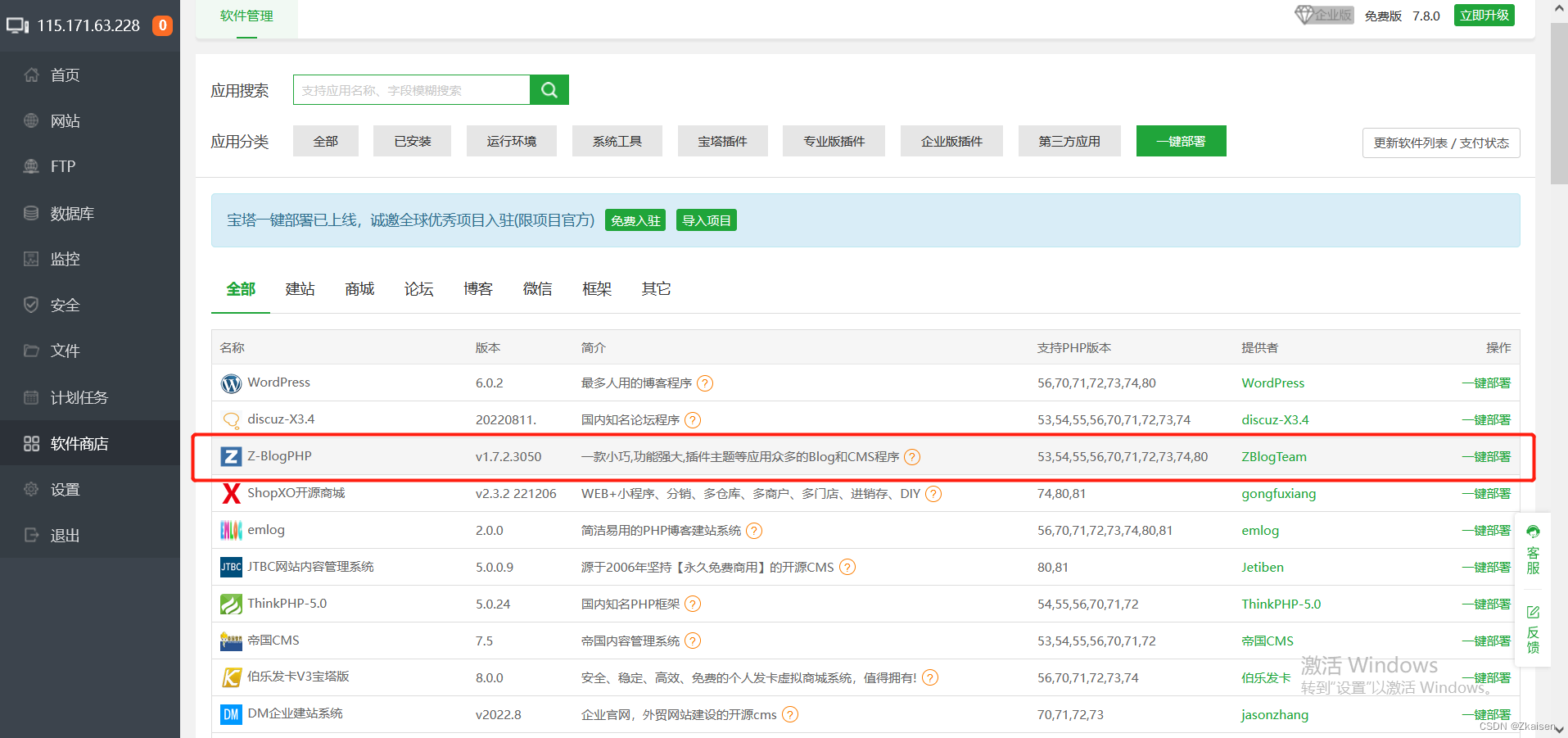Screen dimensions: 1568x738
Task: Click the 软件管理 top tab
Action: point(246,16)
